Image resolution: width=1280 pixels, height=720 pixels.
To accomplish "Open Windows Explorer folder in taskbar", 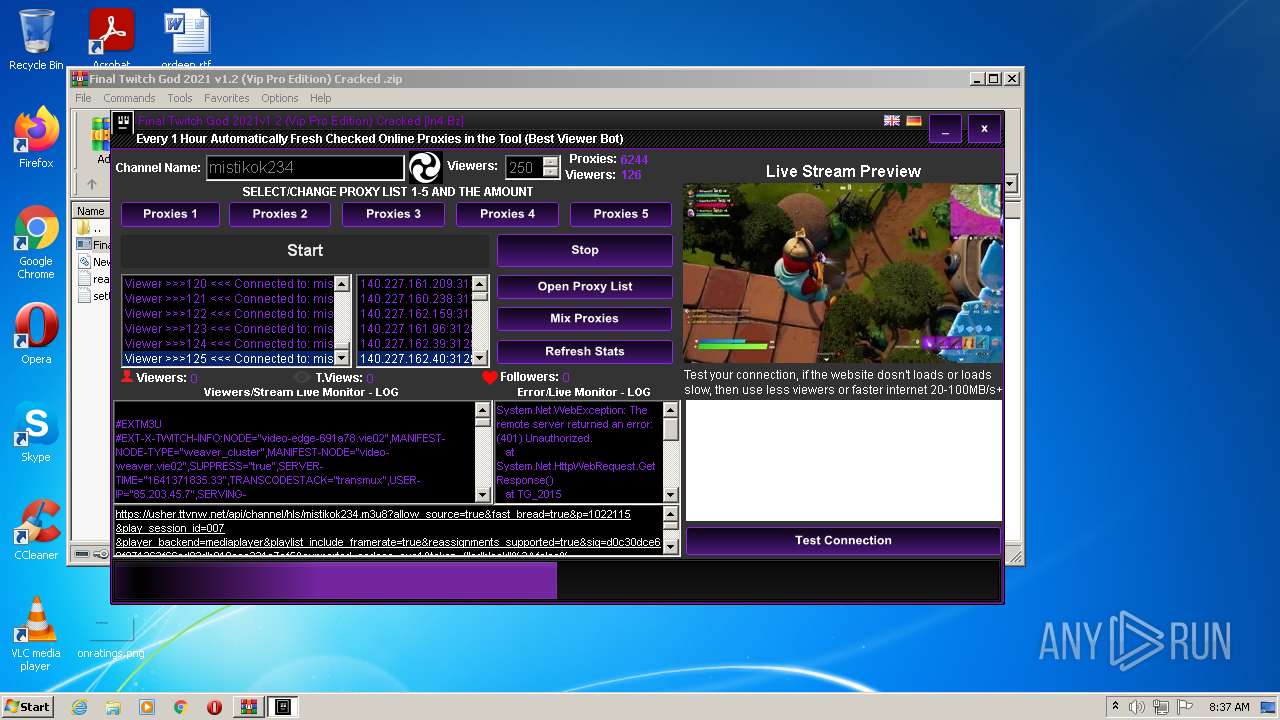I will tap(113, 707).
